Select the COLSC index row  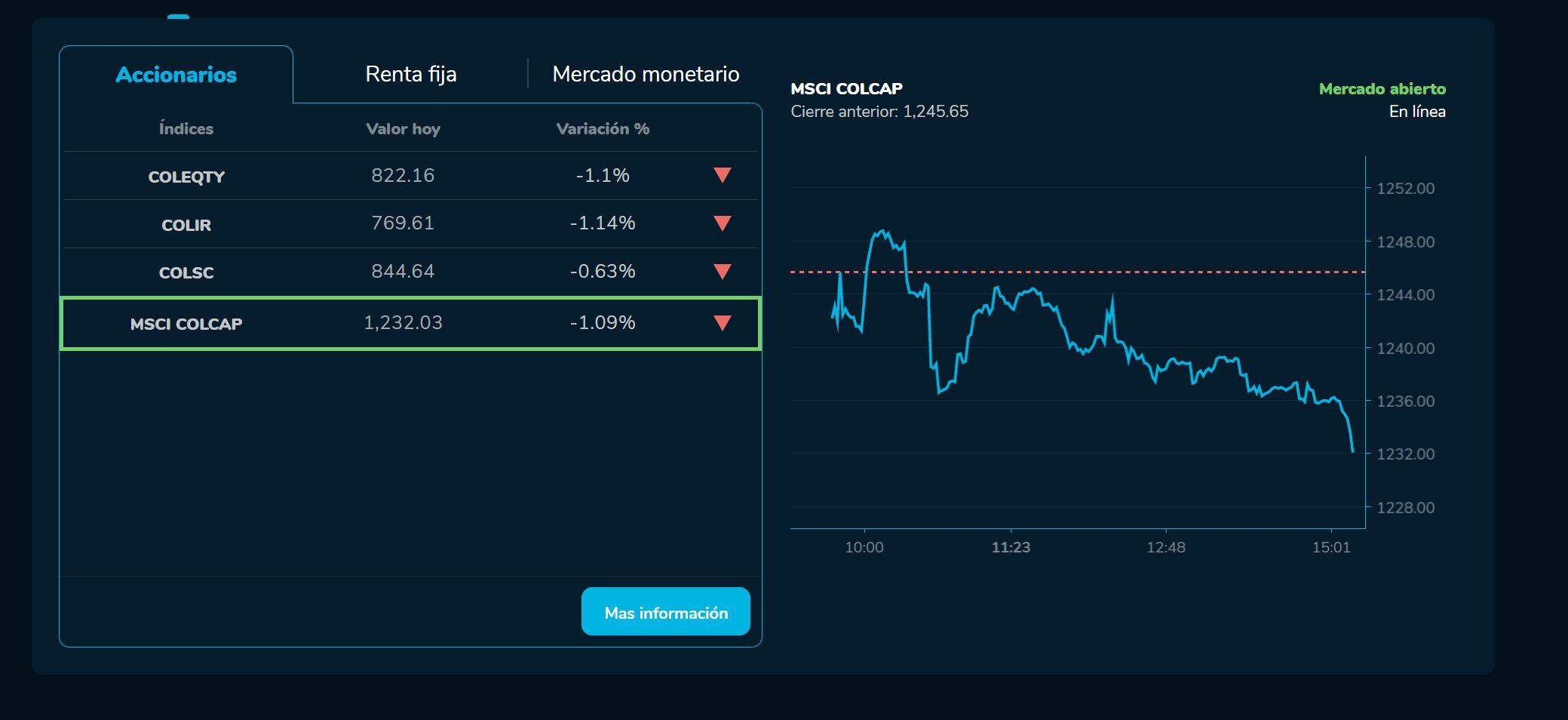(411, 271)
